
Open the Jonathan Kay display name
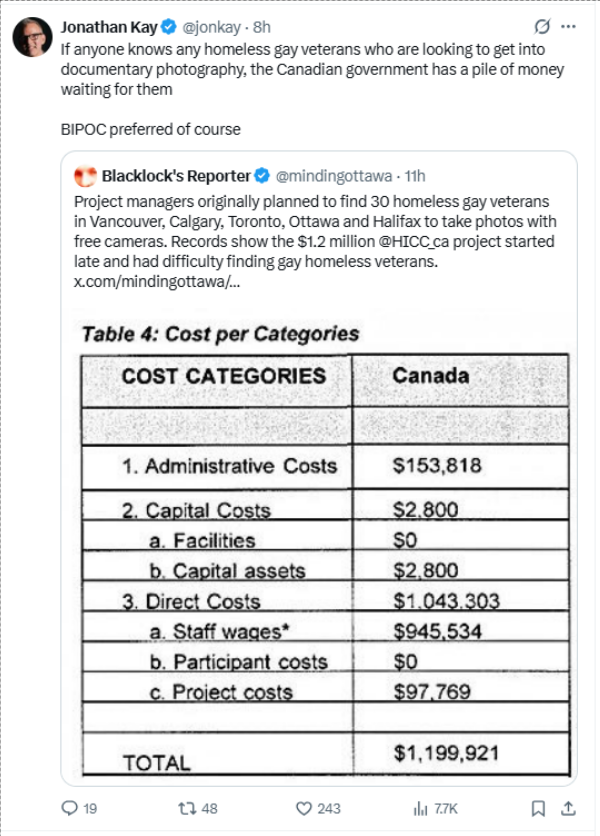click(108, 27)
